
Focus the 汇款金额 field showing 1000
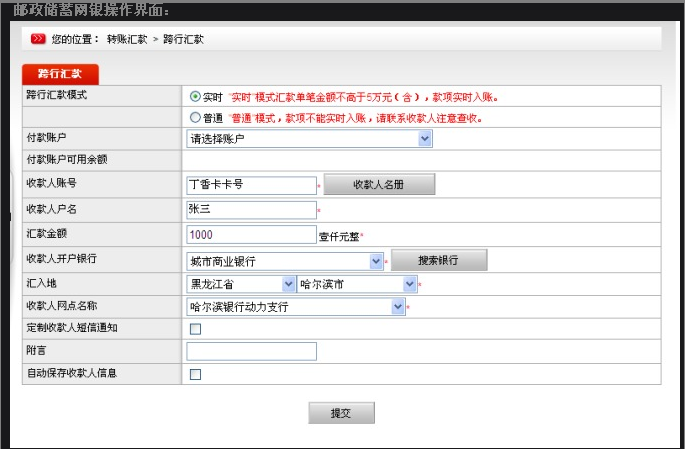click(251, 235)
